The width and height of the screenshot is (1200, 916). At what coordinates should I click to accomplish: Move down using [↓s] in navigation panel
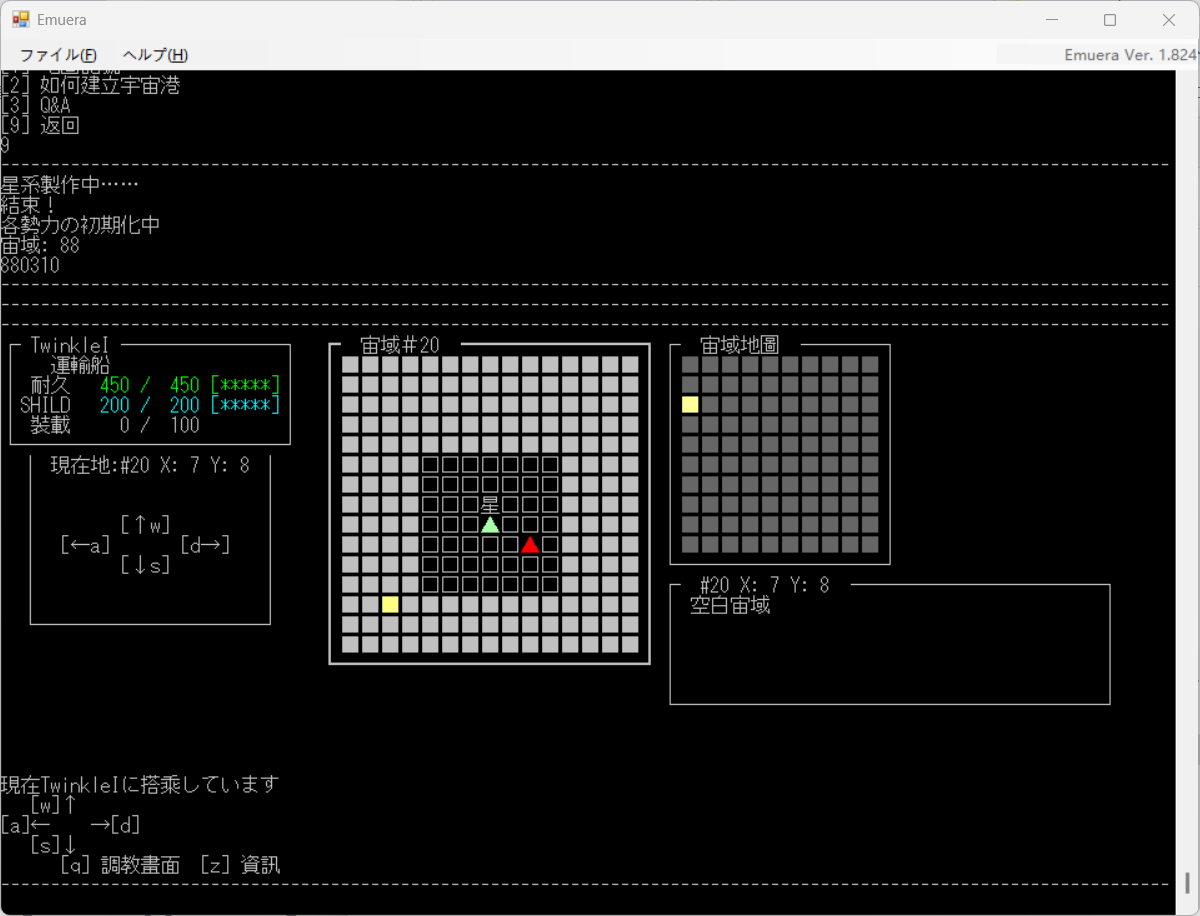pos(145,564)
